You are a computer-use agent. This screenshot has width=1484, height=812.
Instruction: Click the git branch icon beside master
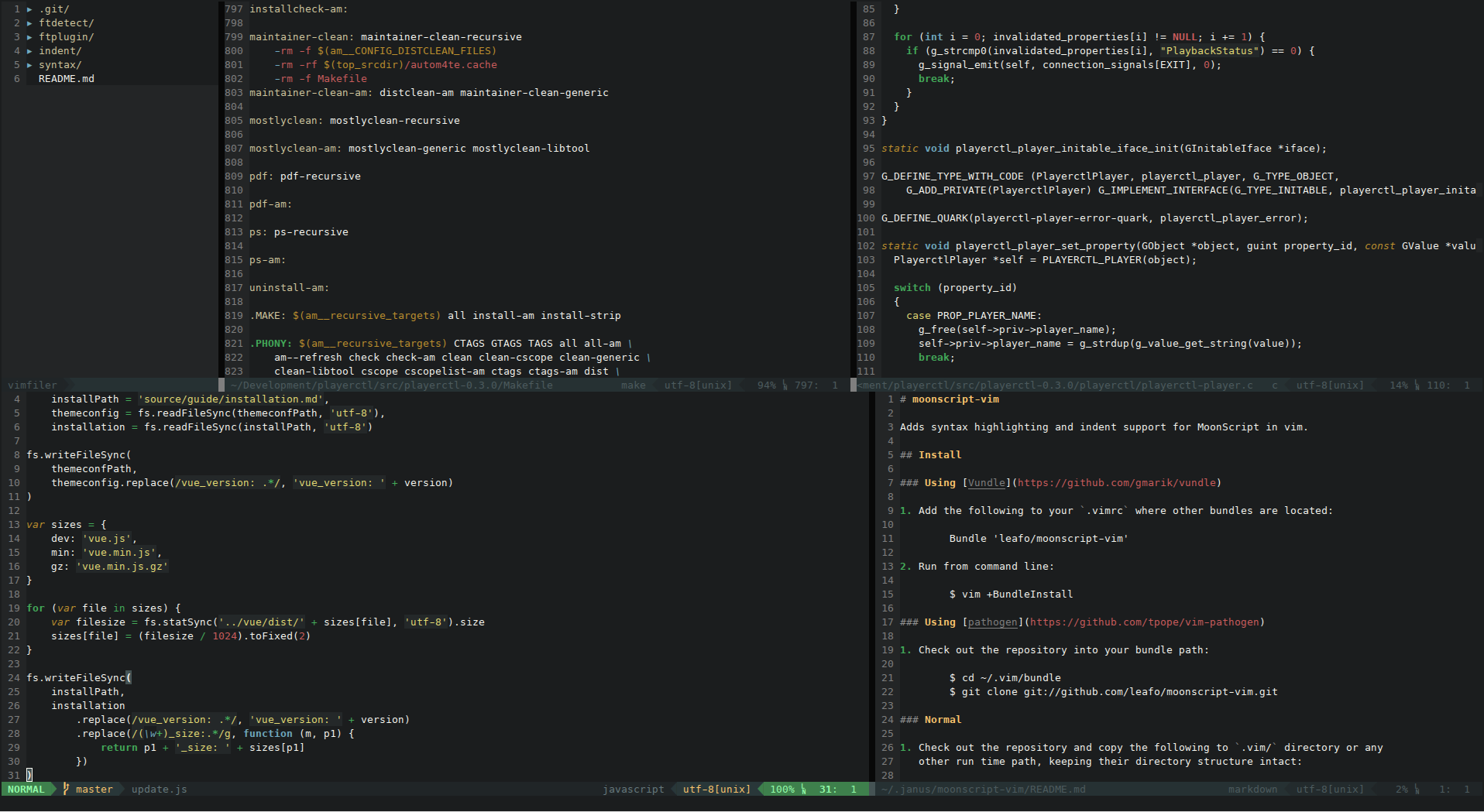point(66,790)
